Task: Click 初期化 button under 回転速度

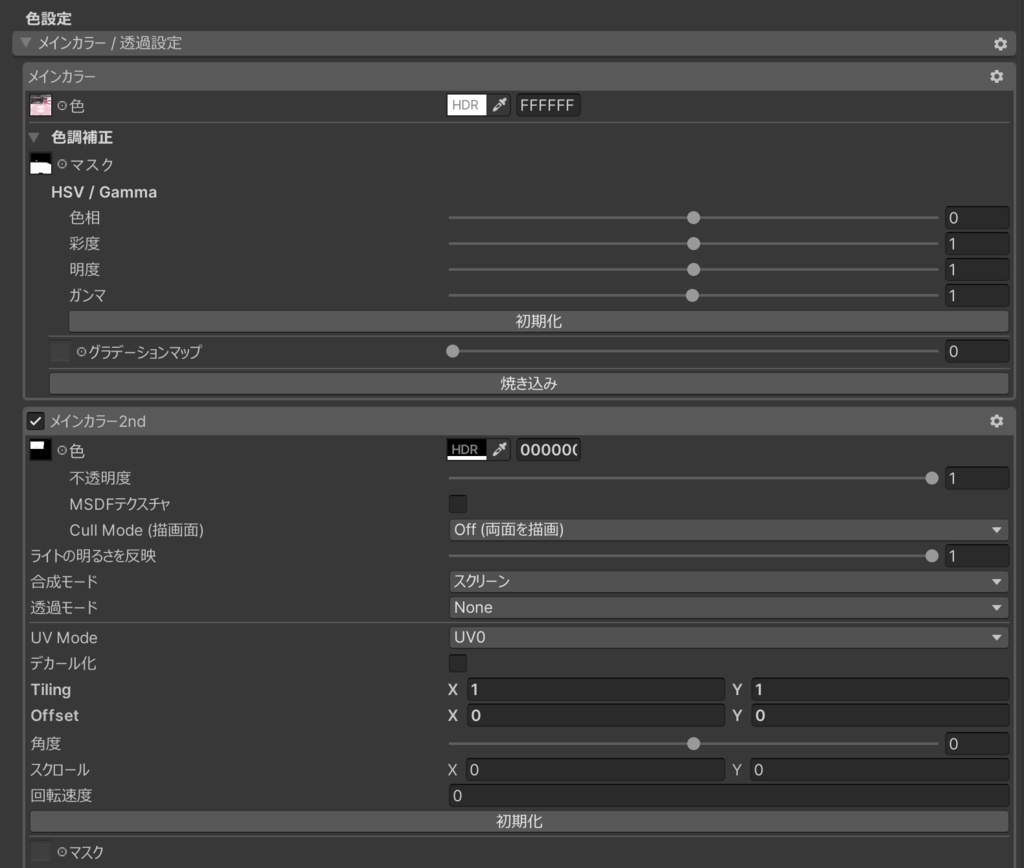Action: click(x=519, y=822)
